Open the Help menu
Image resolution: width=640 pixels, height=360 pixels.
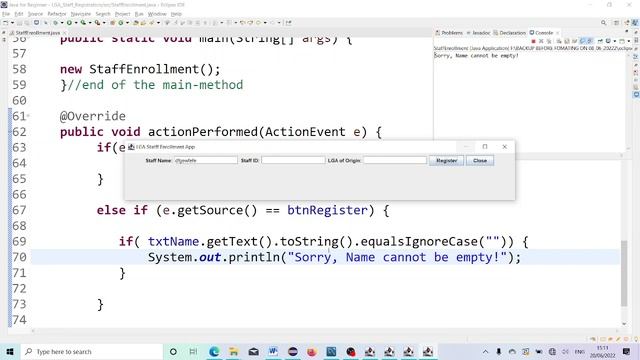176,14
